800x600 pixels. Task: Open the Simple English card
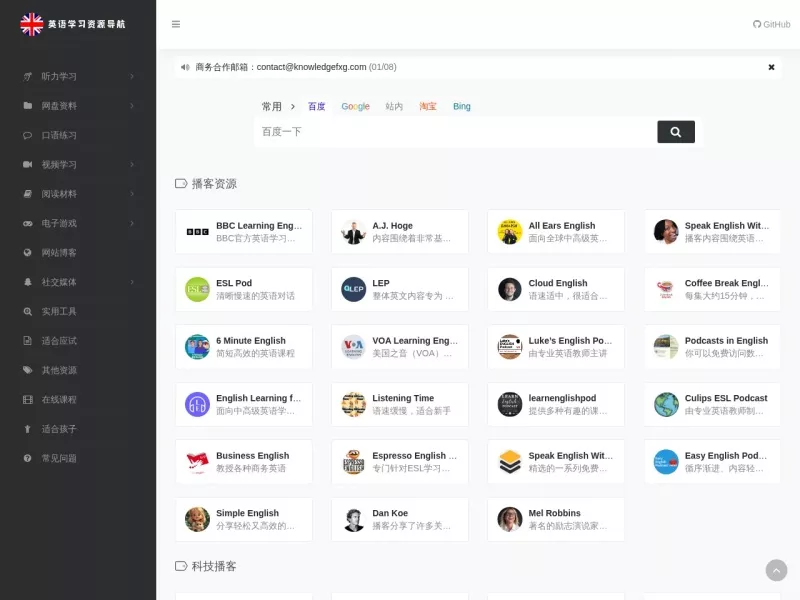[x=244, y=519]
